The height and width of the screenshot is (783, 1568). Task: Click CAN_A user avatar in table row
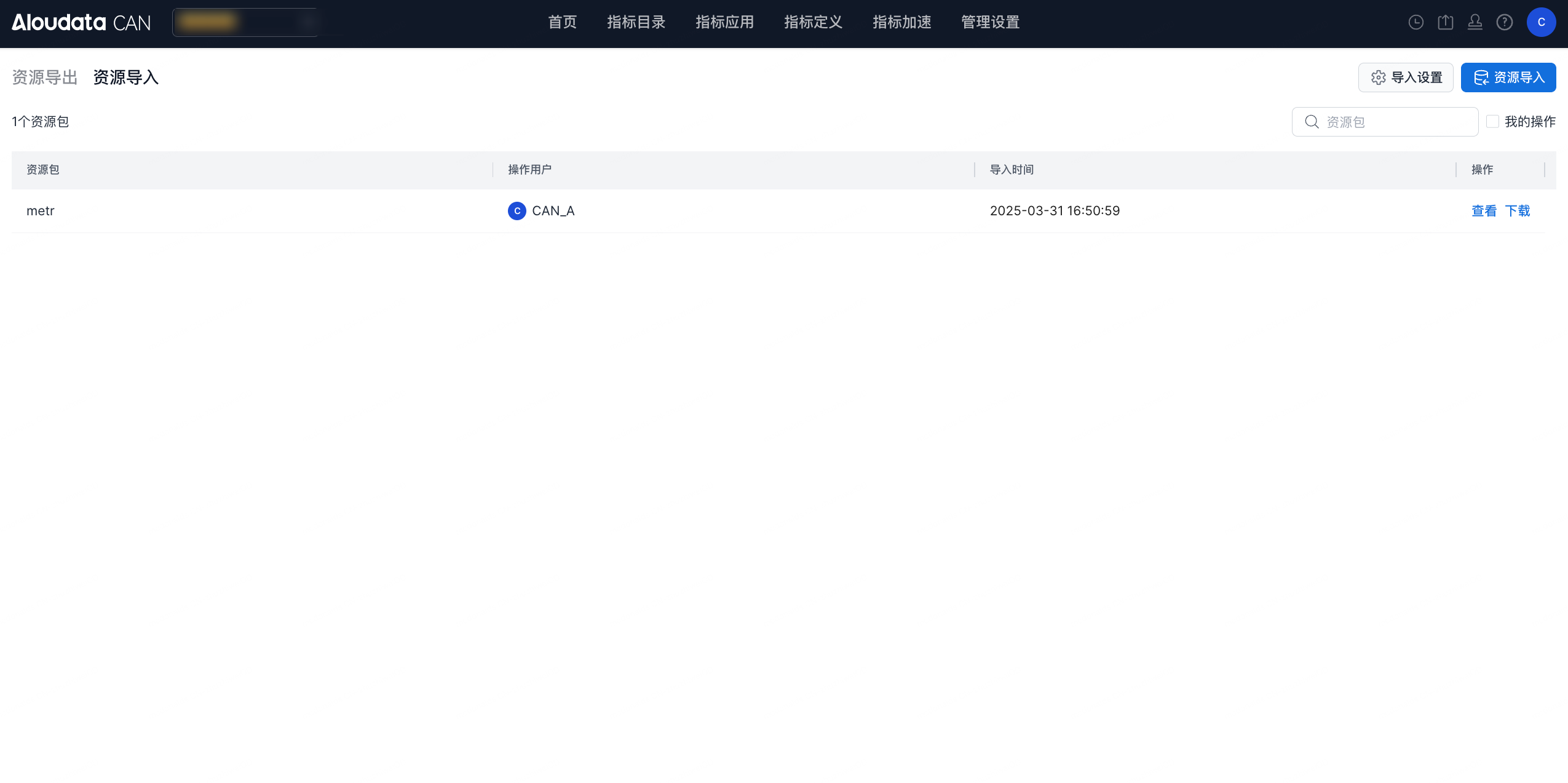(517, 211)
